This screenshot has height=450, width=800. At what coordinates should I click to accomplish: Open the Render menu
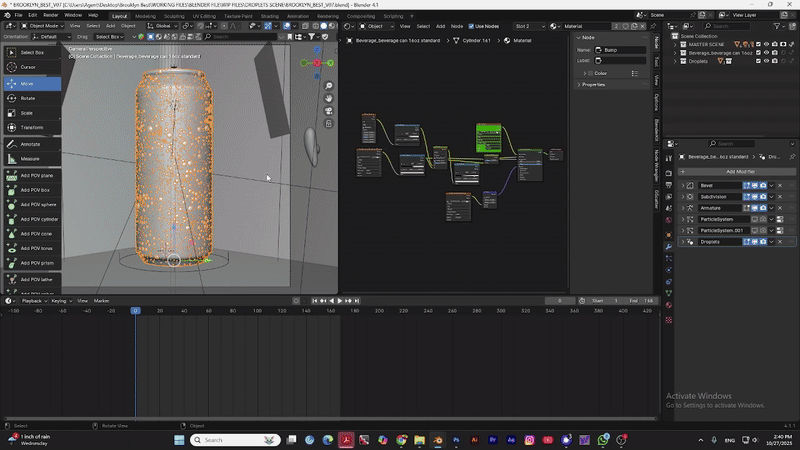(50, 16)
